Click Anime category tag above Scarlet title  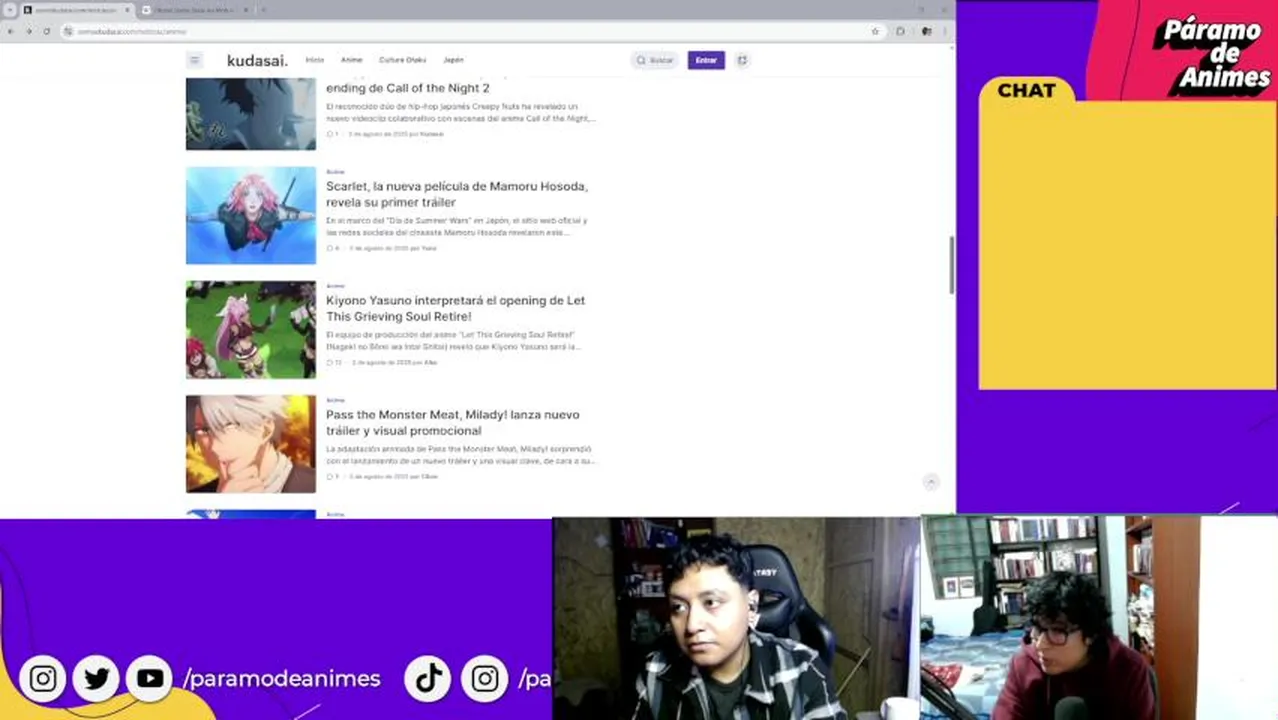click(335, 172)
